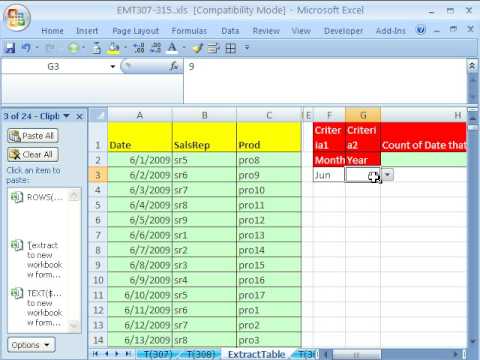Click Increase Decimal icon
The width and height of the screenshot is (480, 360).
(x=139, y=48)
